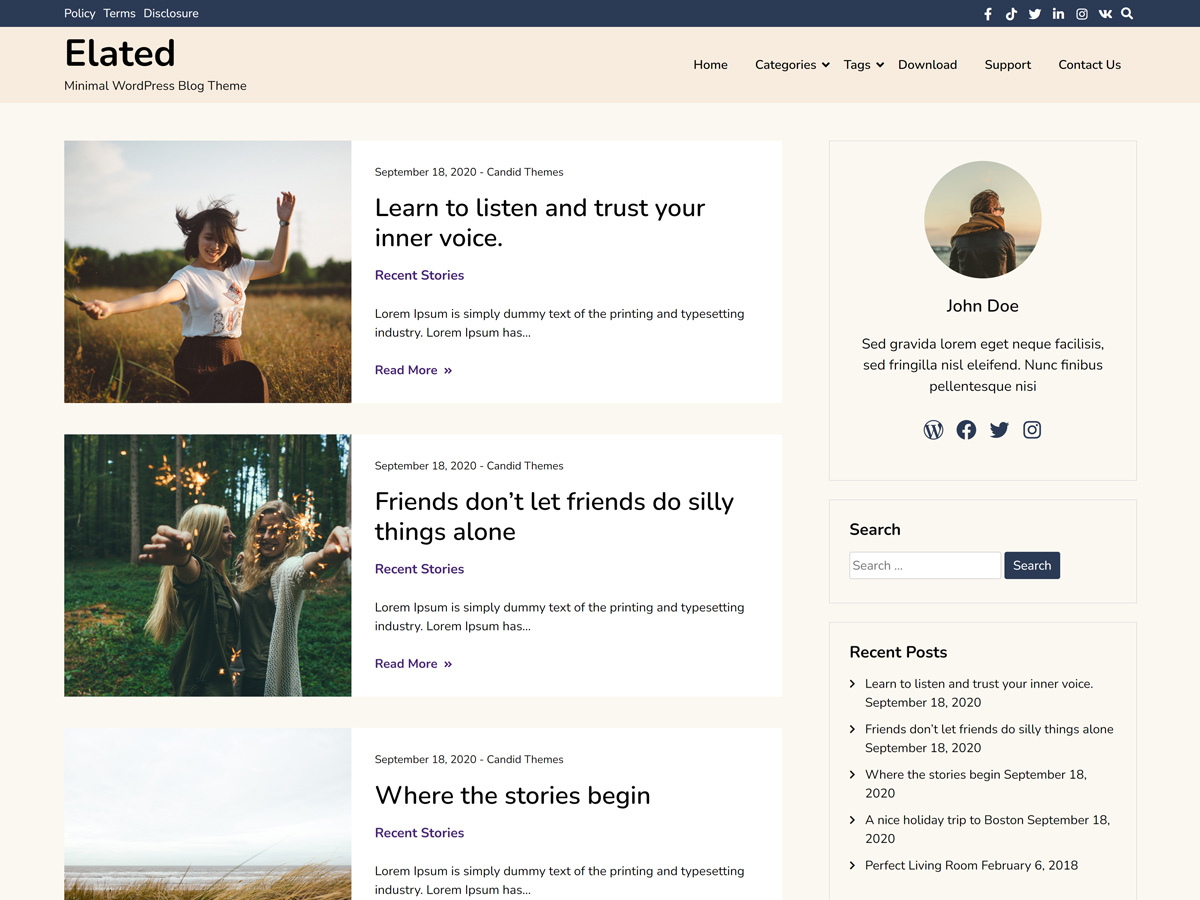Open the LinkedIn icon in the top bar
Viewport: 1200px width, 900px height.
tap(1058, 14)
